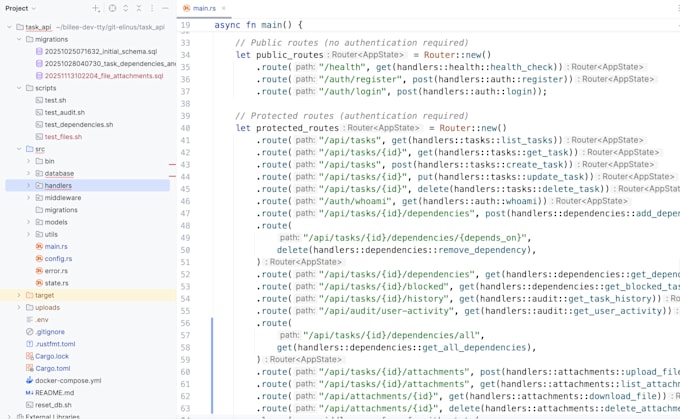Collapse the task_api root folder
680x419 pixels.
9,27
